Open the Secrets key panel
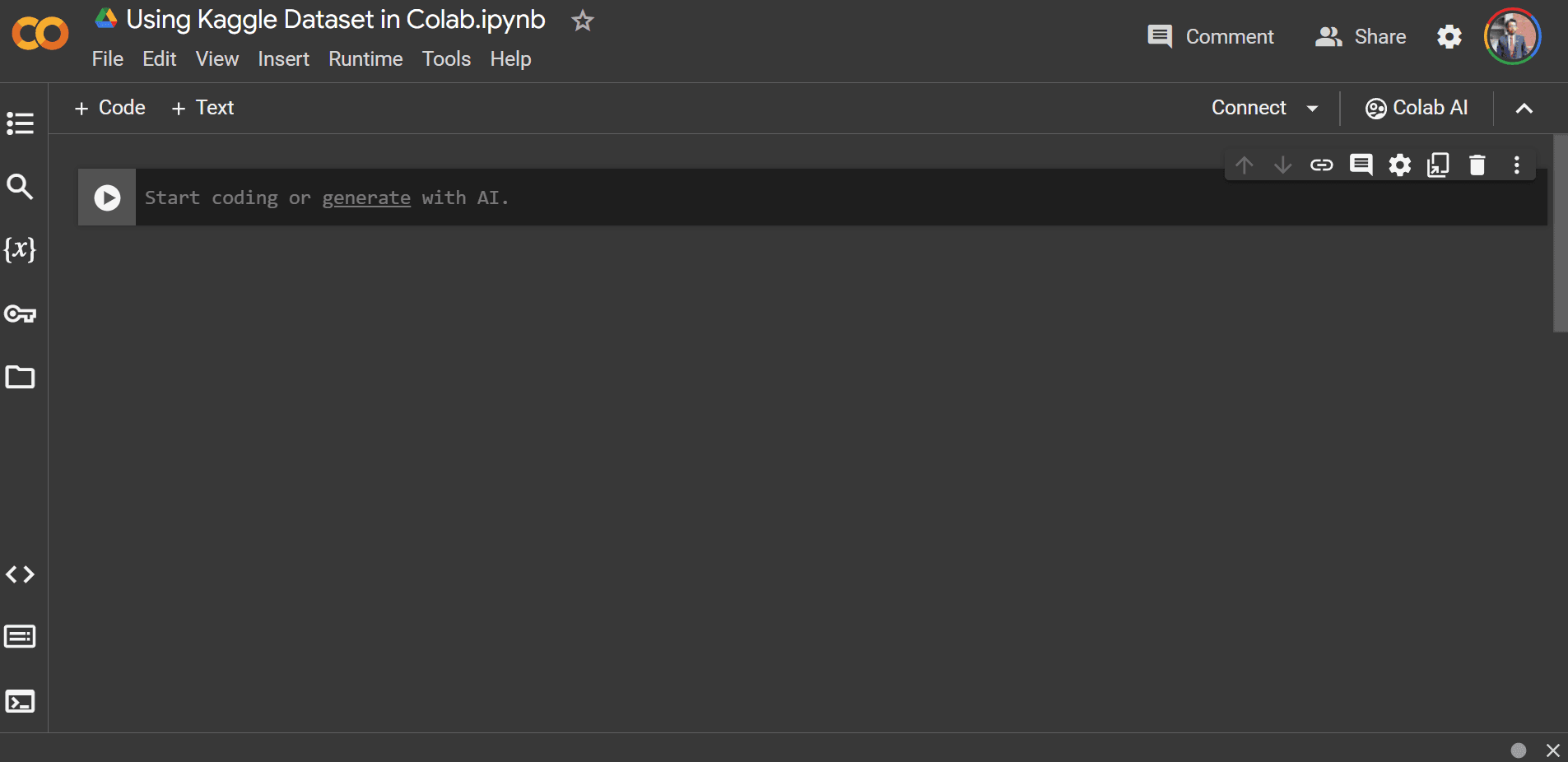The width and height of the screenshot is (1568, 762). 20,314
